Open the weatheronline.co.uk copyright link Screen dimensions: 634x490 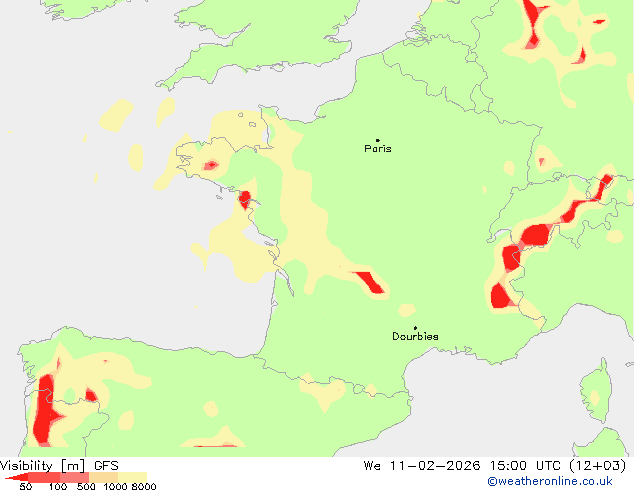pyautogui.click(x=550, y=481)
